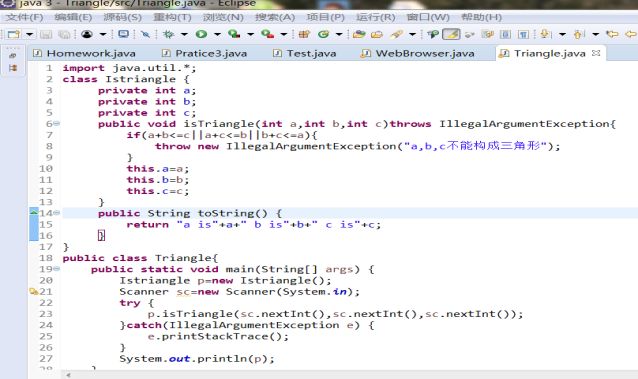638x379 pixels.
Task: Expand the Search dropdown arrow
Action: [x=412, y=34]
